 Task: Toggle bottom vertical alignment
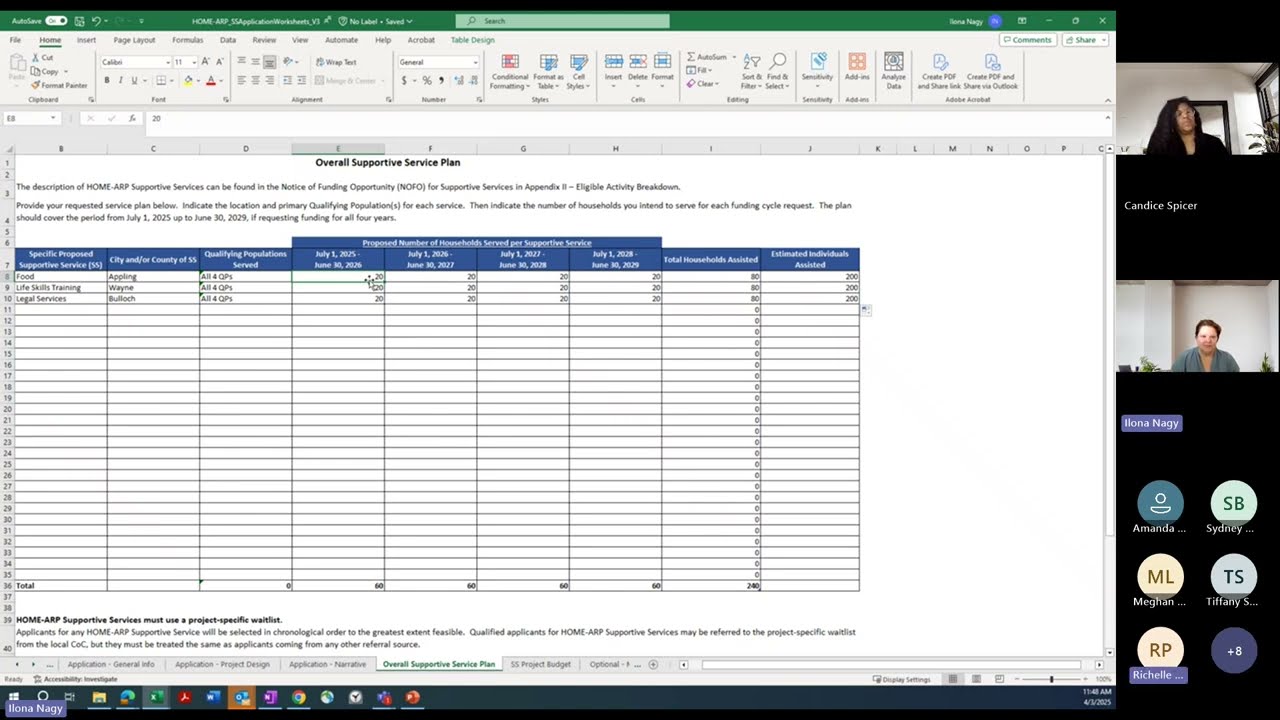pos(269,62)
